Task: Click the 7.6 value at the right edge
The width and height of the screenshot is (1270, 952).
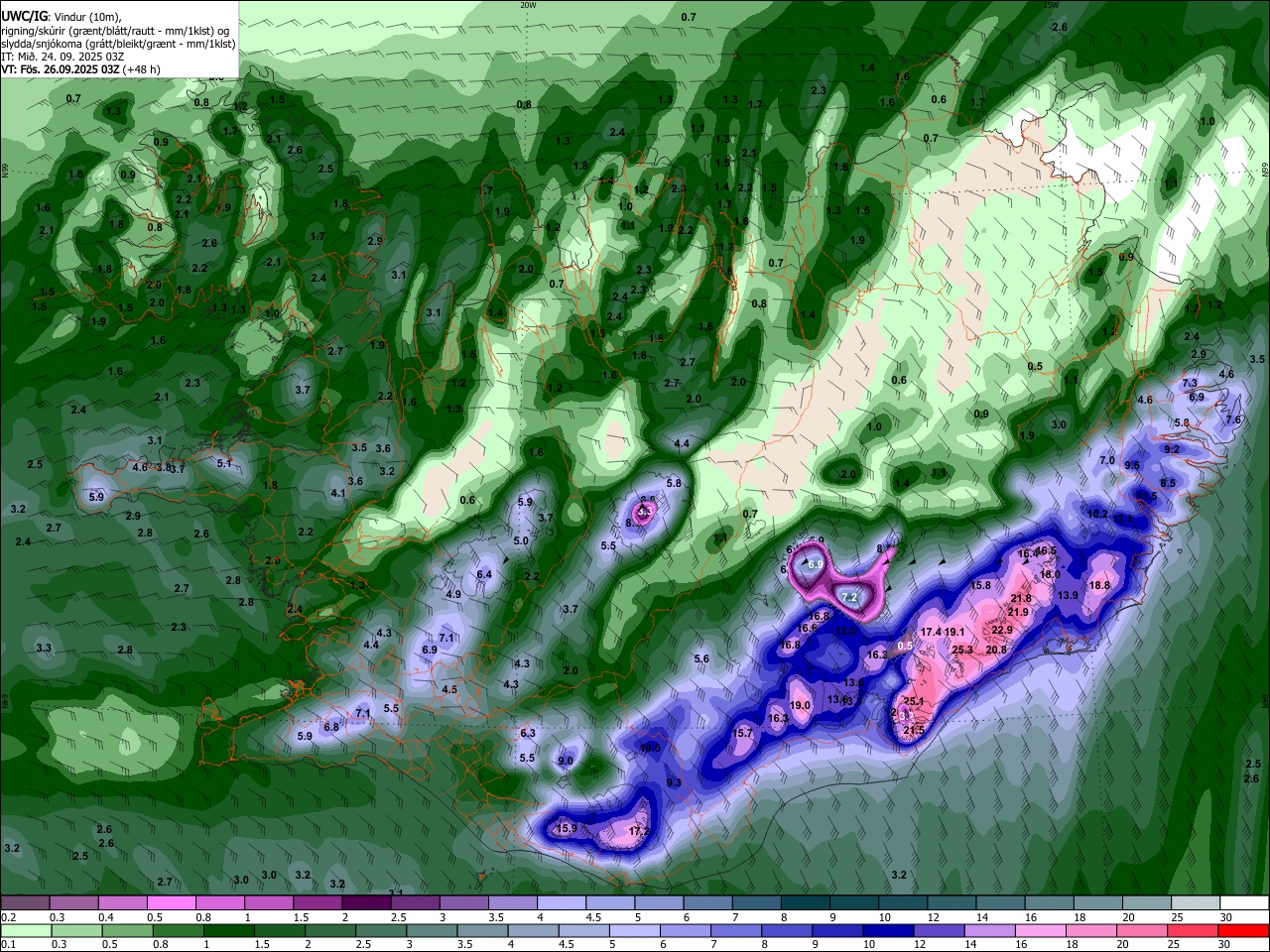Action: pos(1233,420)
